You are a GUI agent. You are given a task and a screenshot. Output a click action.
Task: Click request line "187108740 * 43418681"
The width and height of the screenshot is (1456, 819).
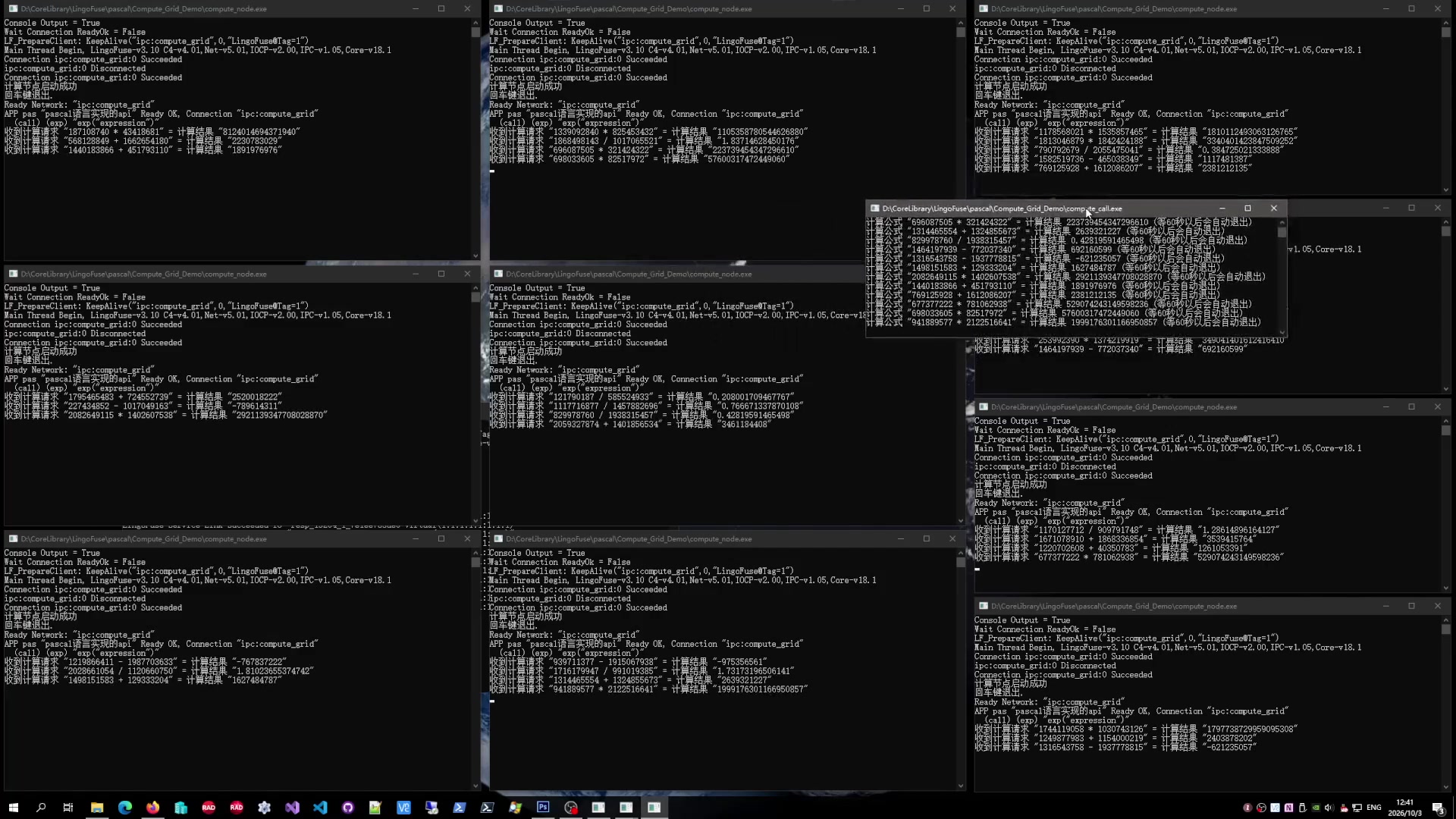point(152,132)
